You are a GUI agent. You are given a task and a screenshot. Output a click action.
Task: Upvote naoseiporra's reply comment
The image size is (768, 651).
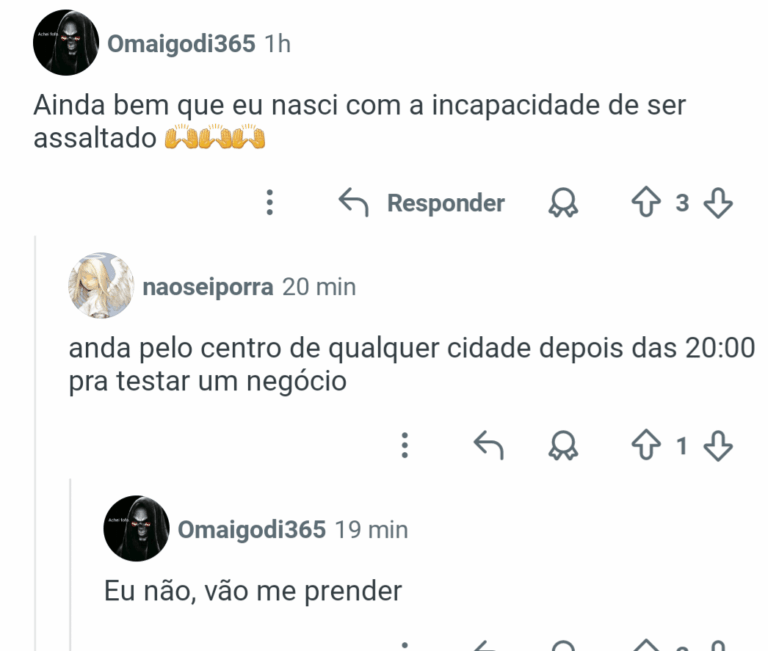646,445
